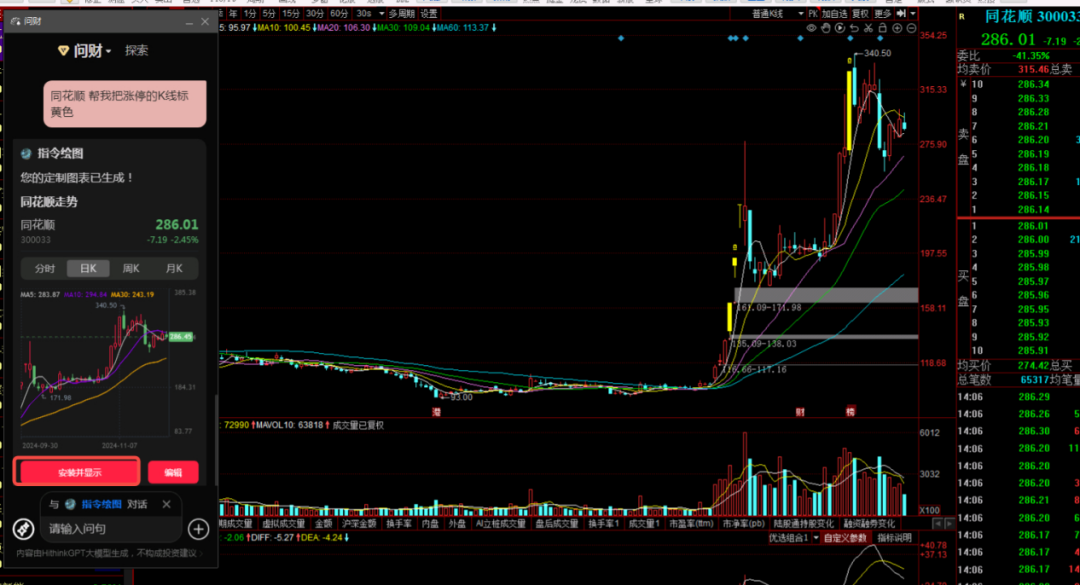Click the scissors icon above the chart
This screenshot has width=1080, height=585.
pyautogui.click(x=869, y=28)
